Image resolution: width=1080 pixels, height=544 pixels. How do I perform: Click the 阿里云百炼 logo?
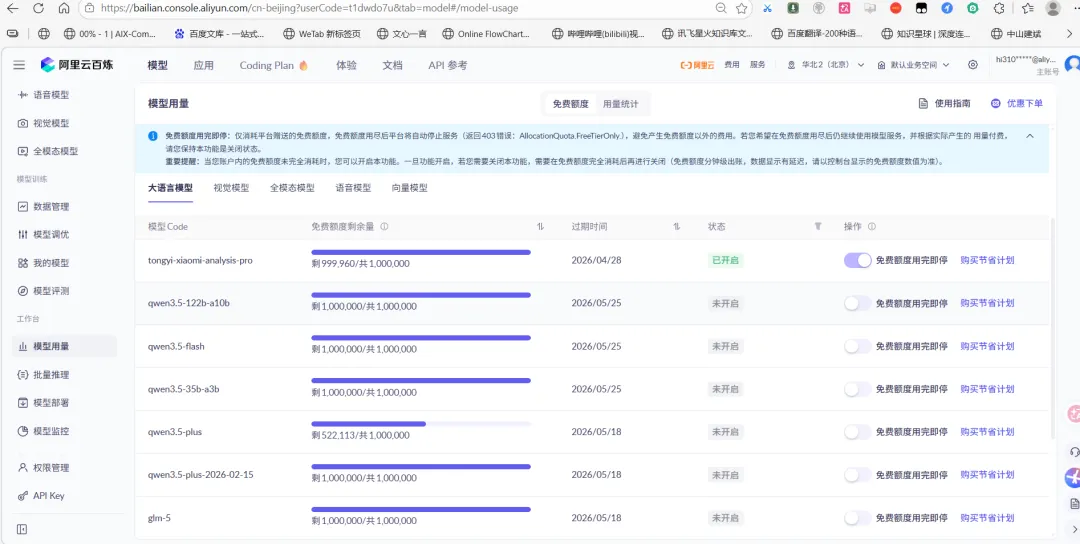pos(76,65)
